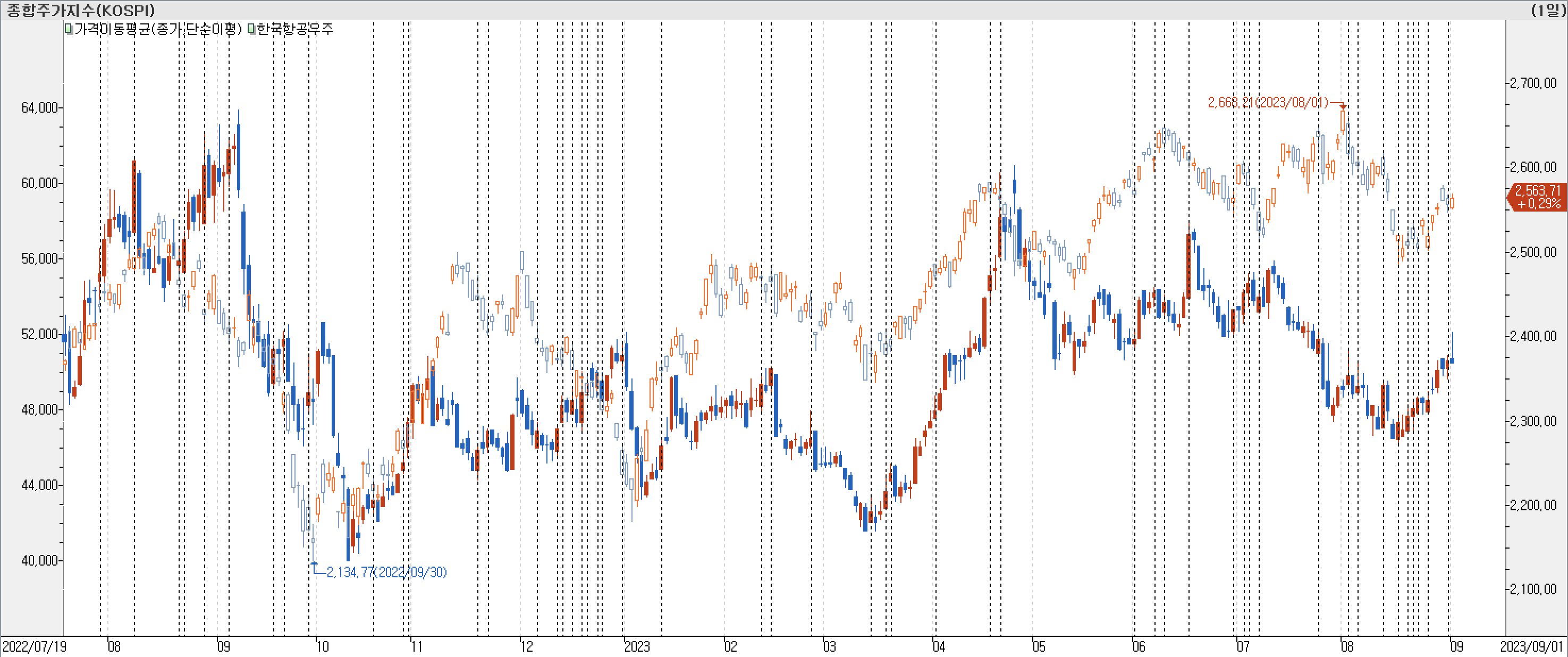Click the 한국항공우주 legend text

(294, 29)
